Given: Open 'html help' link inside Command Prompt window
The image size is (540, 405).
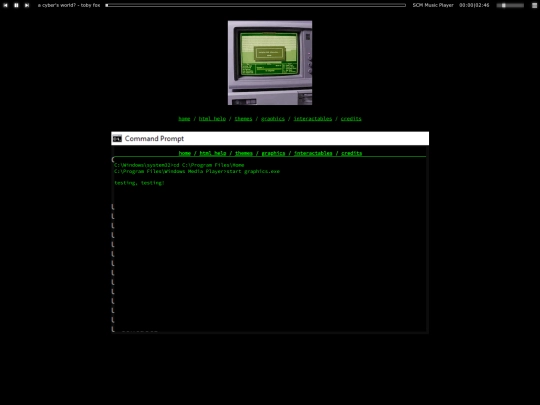Looking at the screenshot, I should pos(213,153).
